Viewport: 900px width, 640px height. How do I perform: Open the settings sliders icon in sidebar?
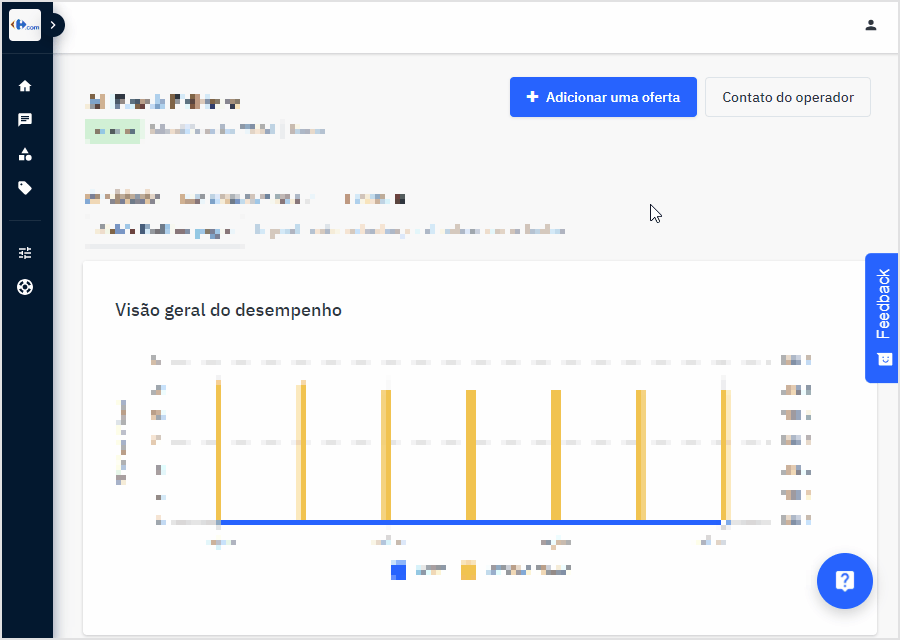[25, 253]
